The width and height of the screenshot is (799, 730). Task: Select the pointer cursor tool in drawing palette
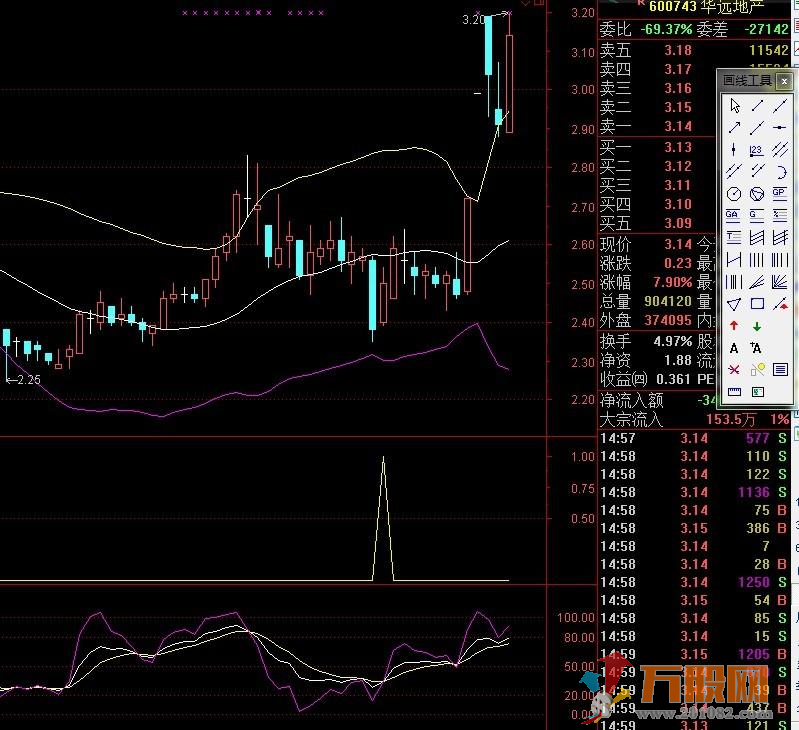pos(733,105)
